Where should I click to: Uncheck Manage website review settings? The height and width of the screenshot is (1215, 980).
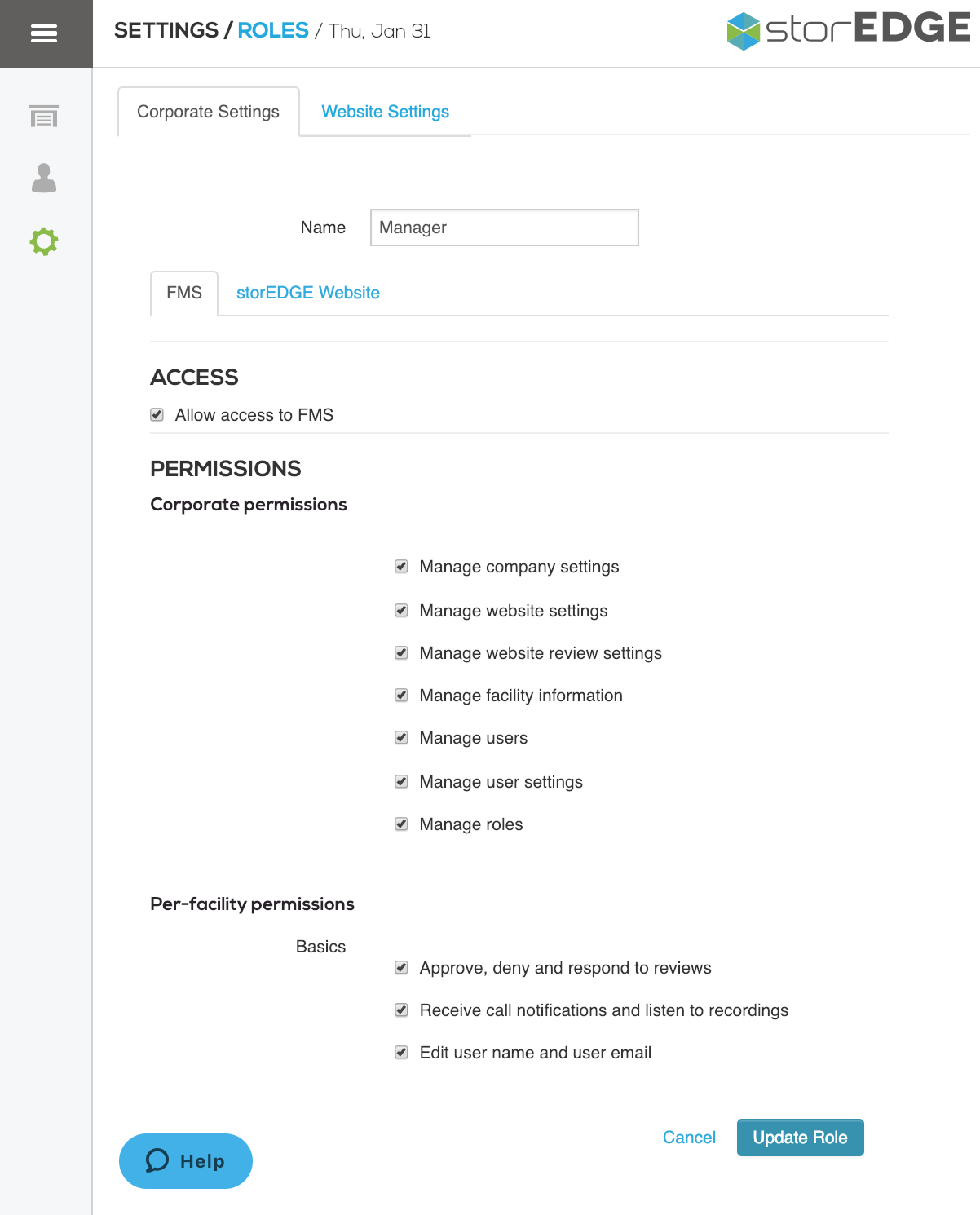pos(401,652)
